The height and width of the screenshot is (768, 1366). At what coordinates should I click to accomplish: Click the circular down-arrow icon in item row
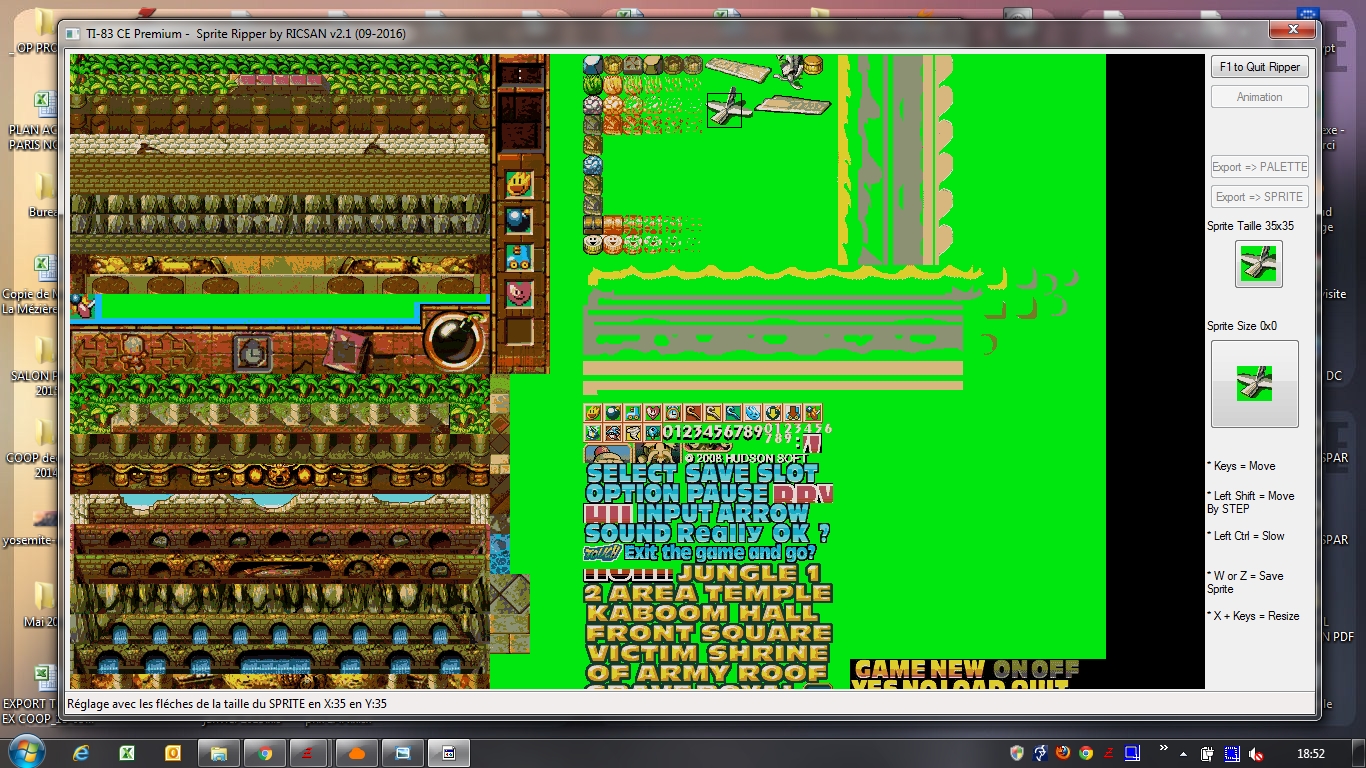tap(772, 413)
